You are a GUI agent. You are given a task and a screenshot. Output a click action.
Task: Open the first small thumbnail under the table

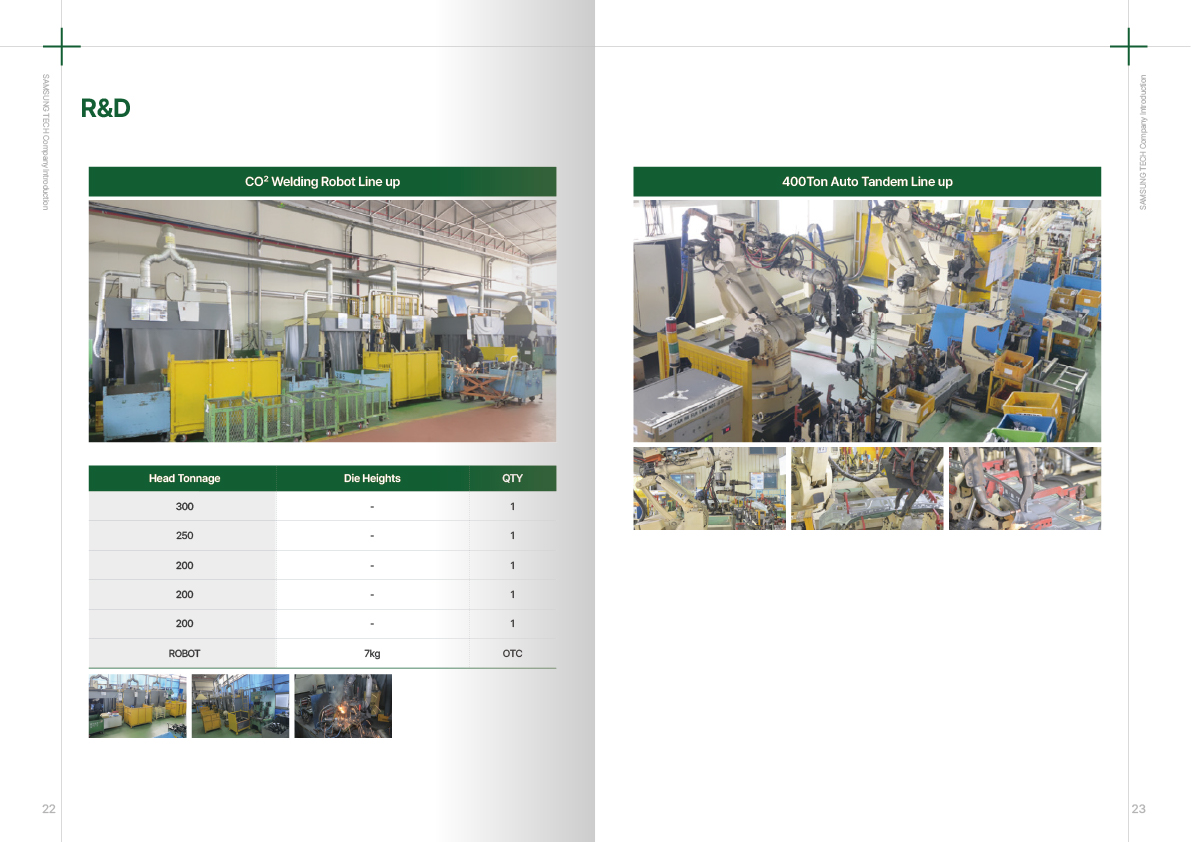pyautogui.click(x=137, y=706)
